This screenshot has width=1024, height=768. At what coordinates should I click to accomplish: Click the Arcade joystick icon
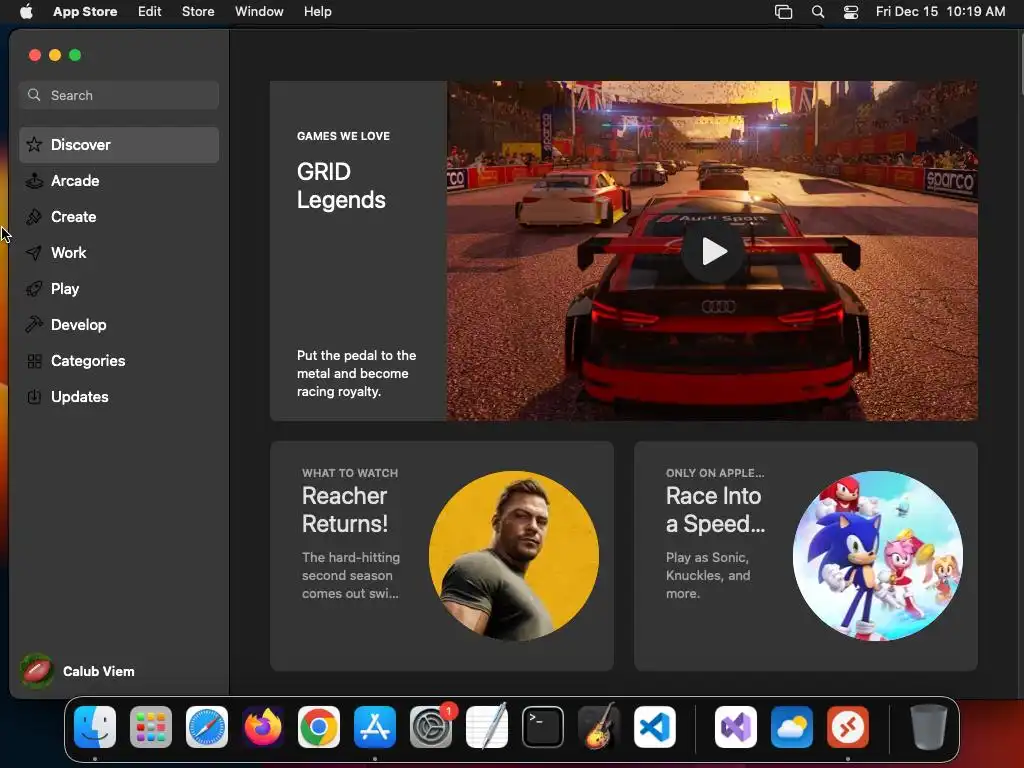coord(34,180)
